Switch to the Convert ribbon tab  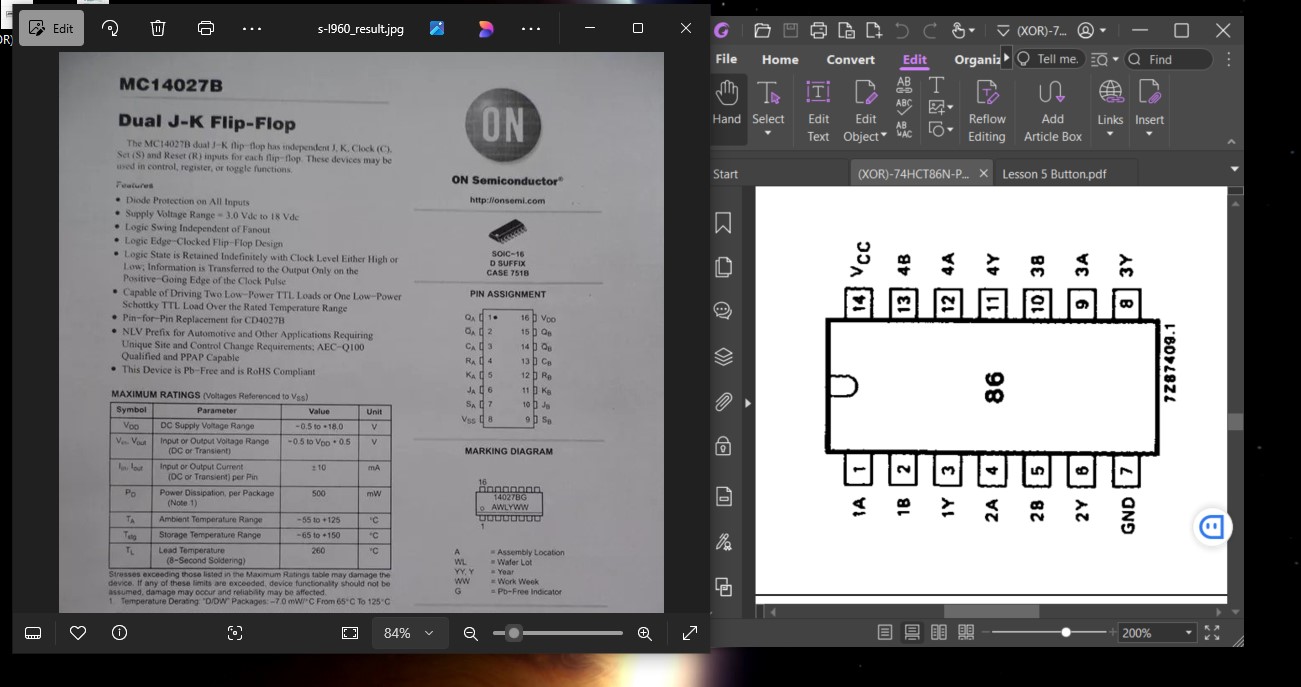pos(850,59)
